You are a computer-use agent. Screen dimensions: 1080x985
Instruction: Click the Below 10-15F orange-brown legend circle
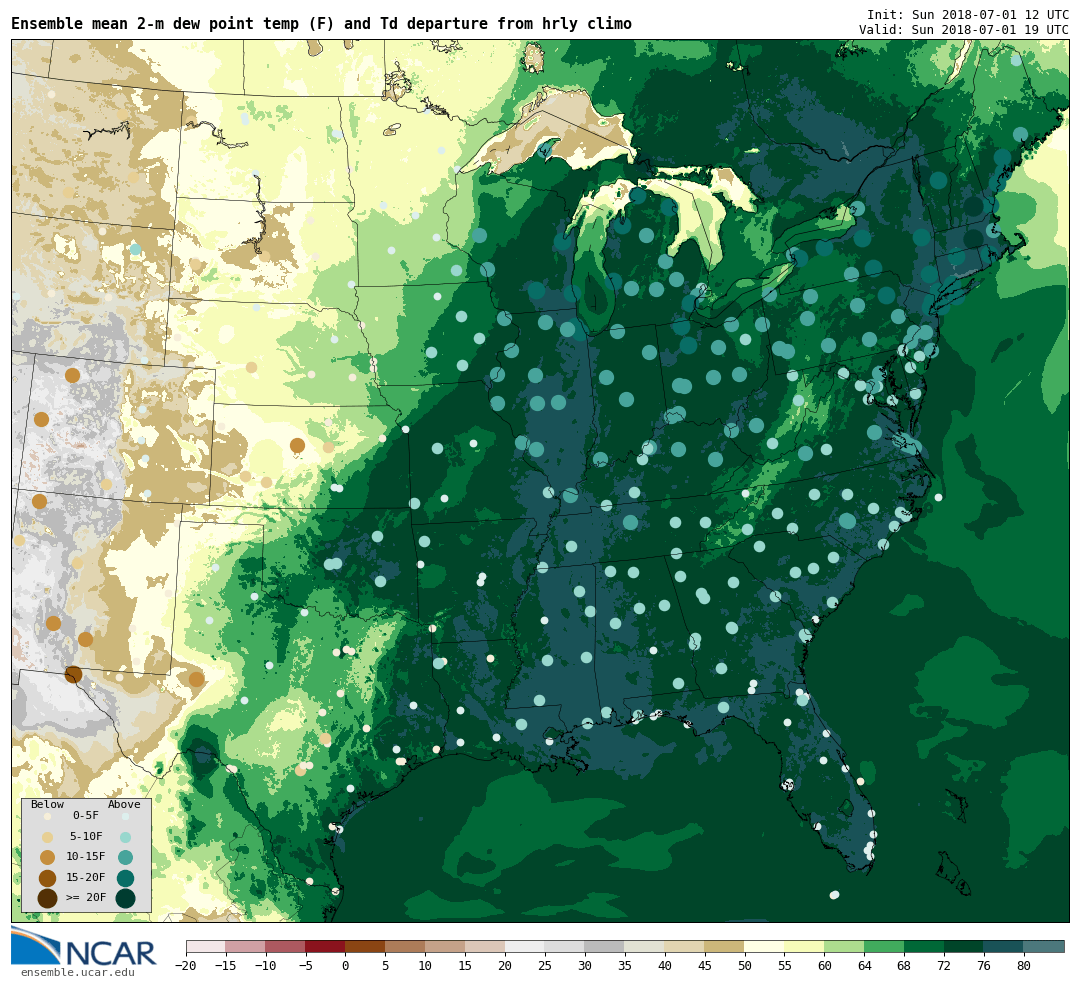tap(48, 858)
